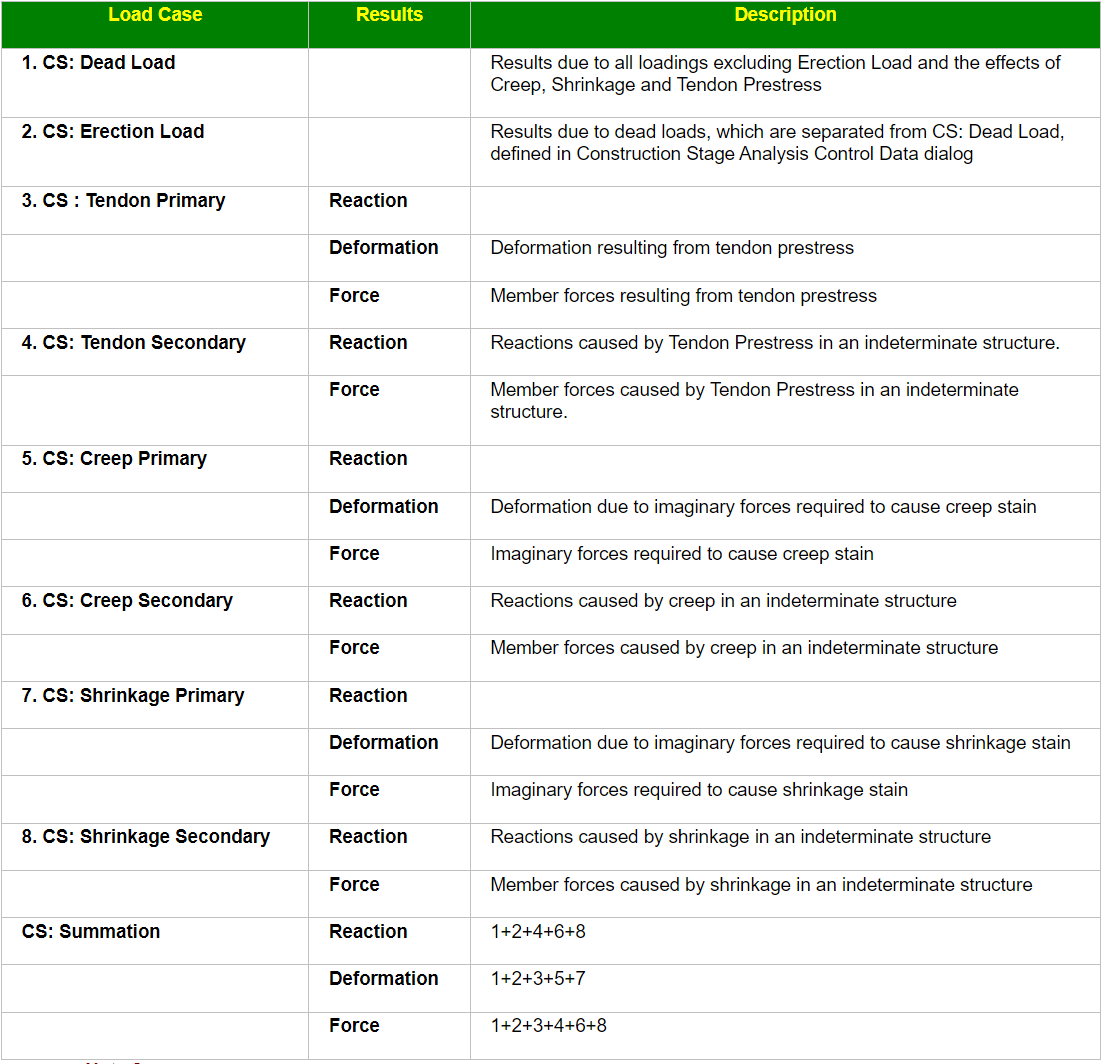Select the CS: Erection Load row label

click(113, 132)
